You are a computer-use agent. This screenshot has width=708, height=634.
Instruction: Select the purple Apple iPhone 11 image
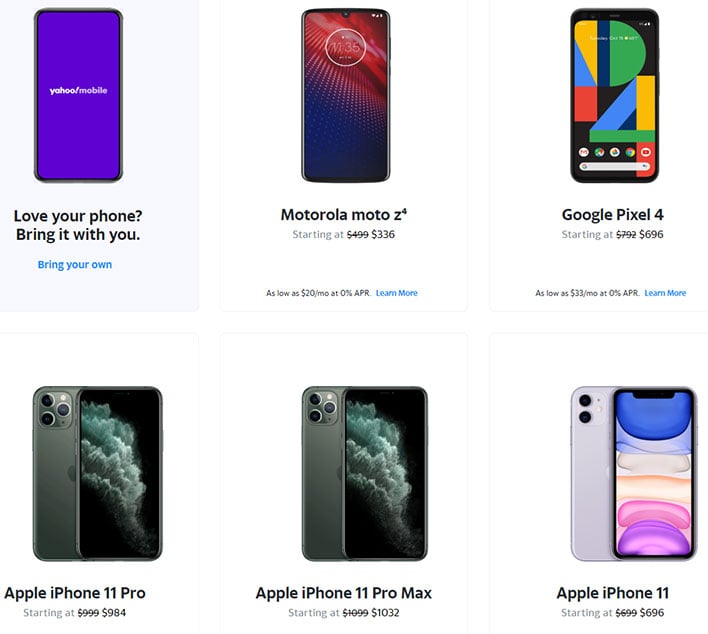(634, 473)
